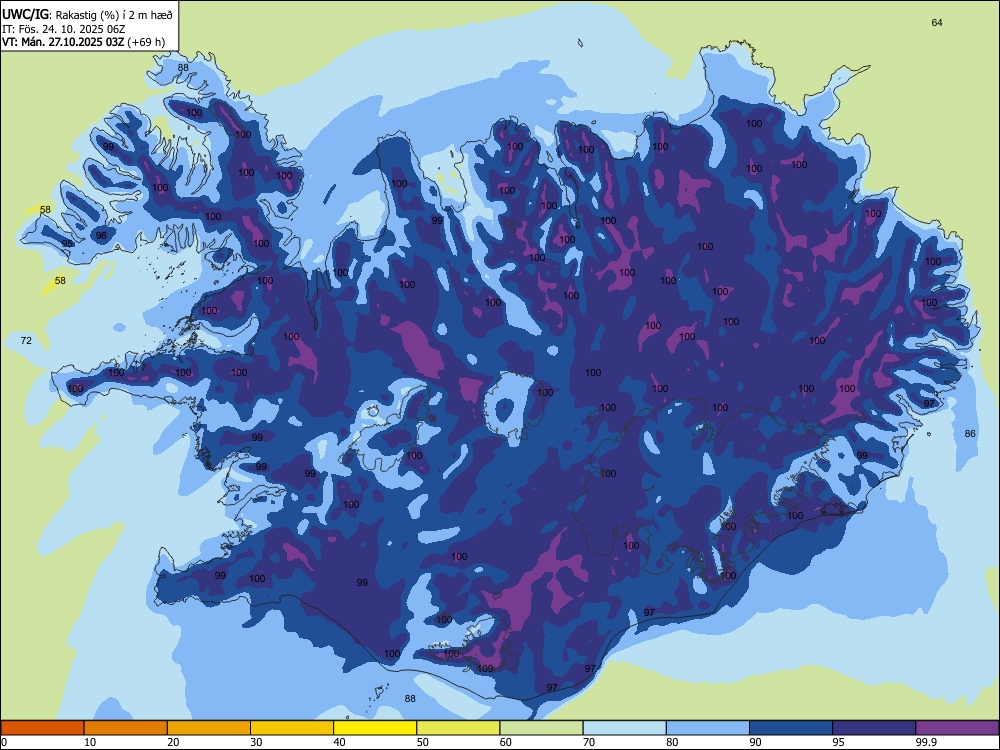The height and width of the screenshot is (750, 1000).
Task: Click the '72' humidity value over the sea
Action: pyautogui.click(x=26, y=341)
